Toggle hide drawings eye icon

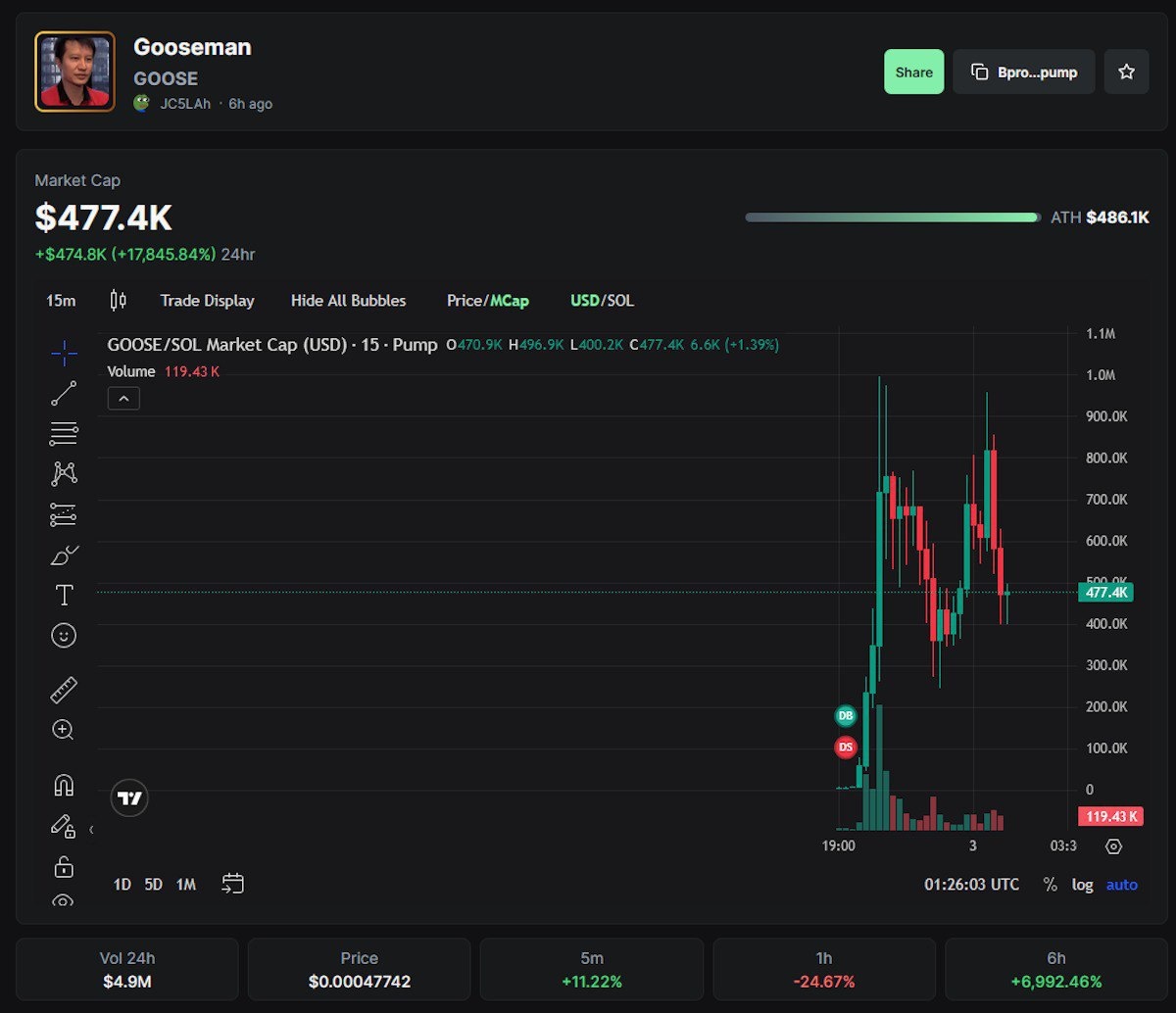click(x=64, y=900)
